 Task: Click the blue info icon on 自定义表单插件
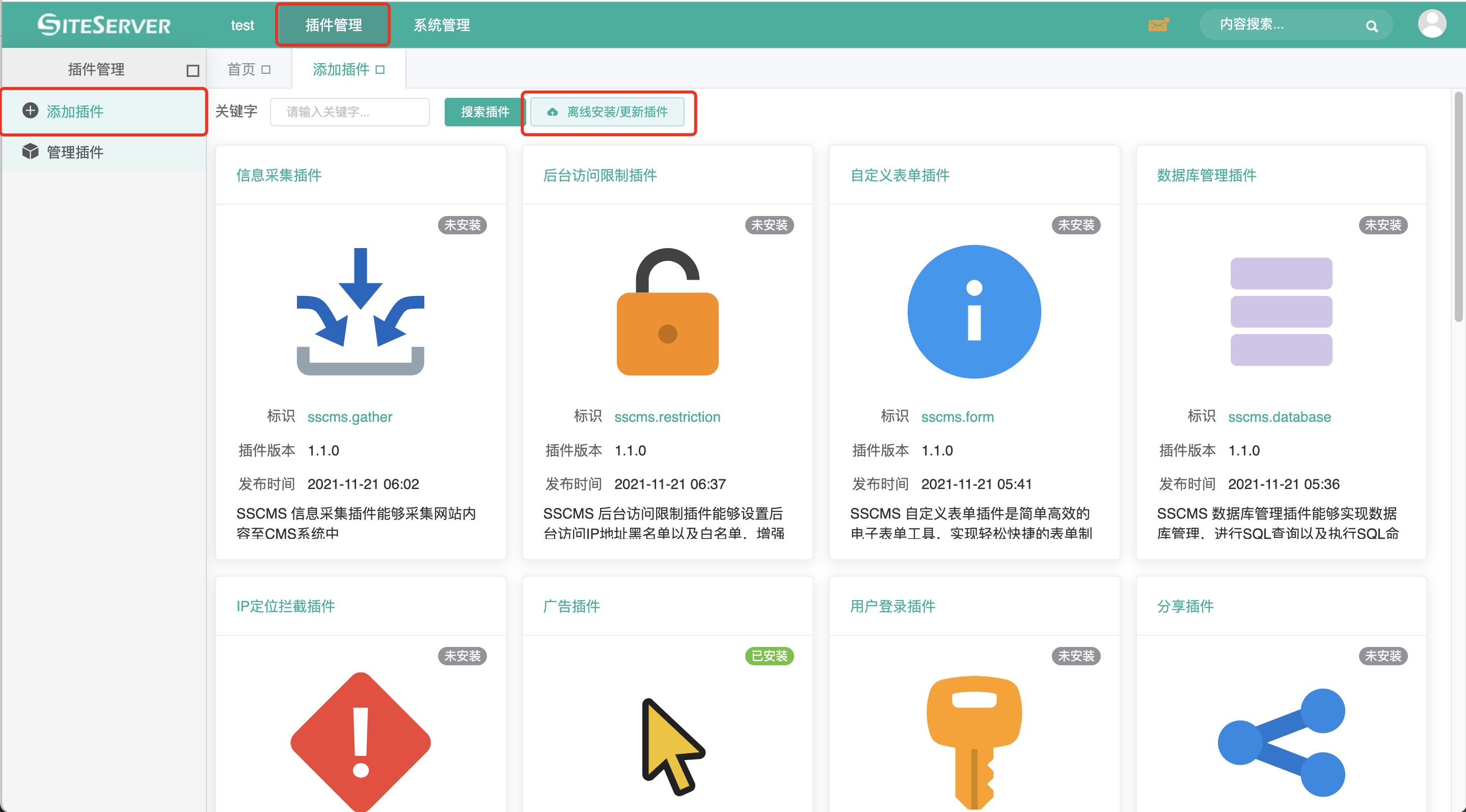(973, 312)
